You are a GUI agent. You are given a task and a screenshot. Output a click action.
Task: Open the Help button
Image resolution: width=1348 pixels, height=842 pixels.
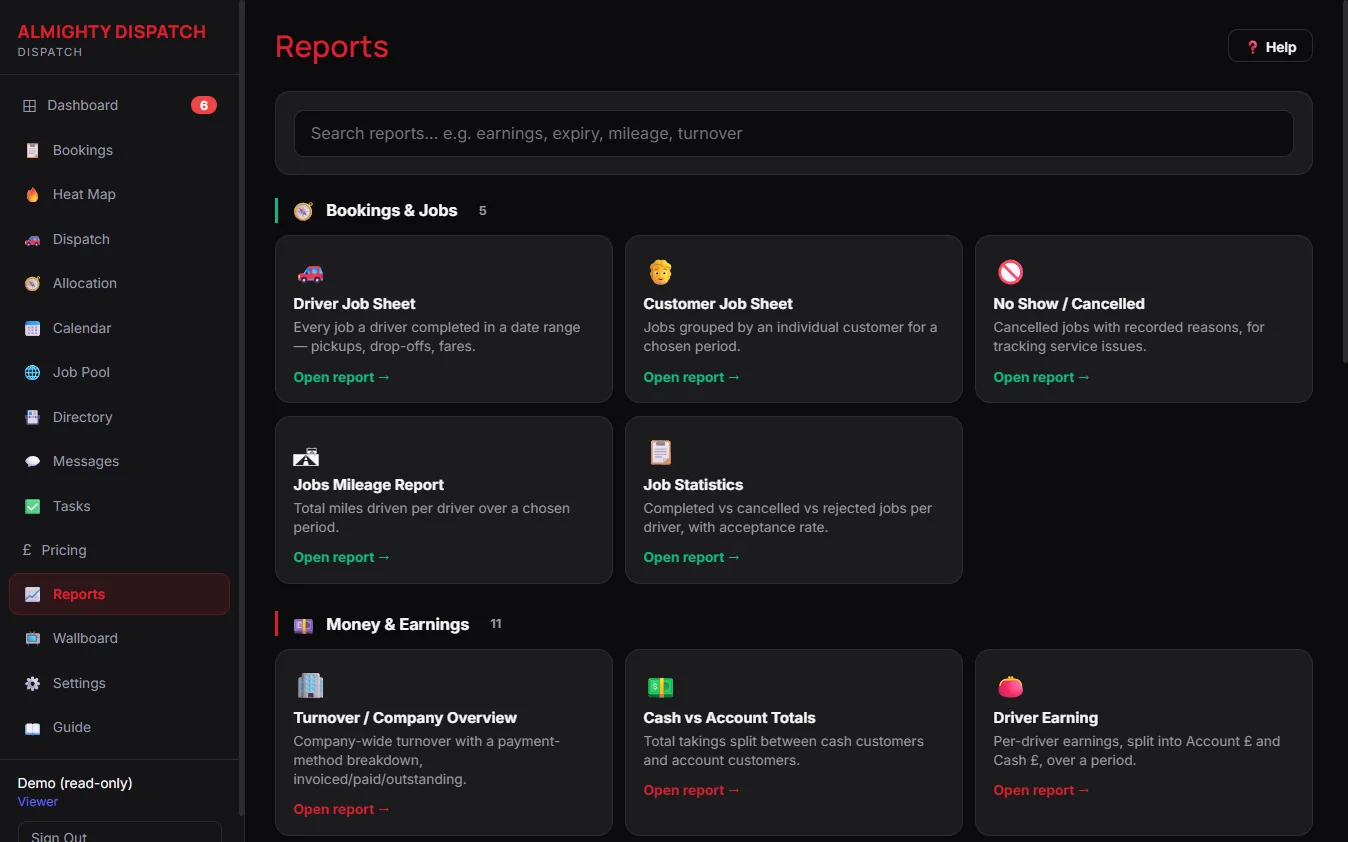click(x=1270, y=47)
